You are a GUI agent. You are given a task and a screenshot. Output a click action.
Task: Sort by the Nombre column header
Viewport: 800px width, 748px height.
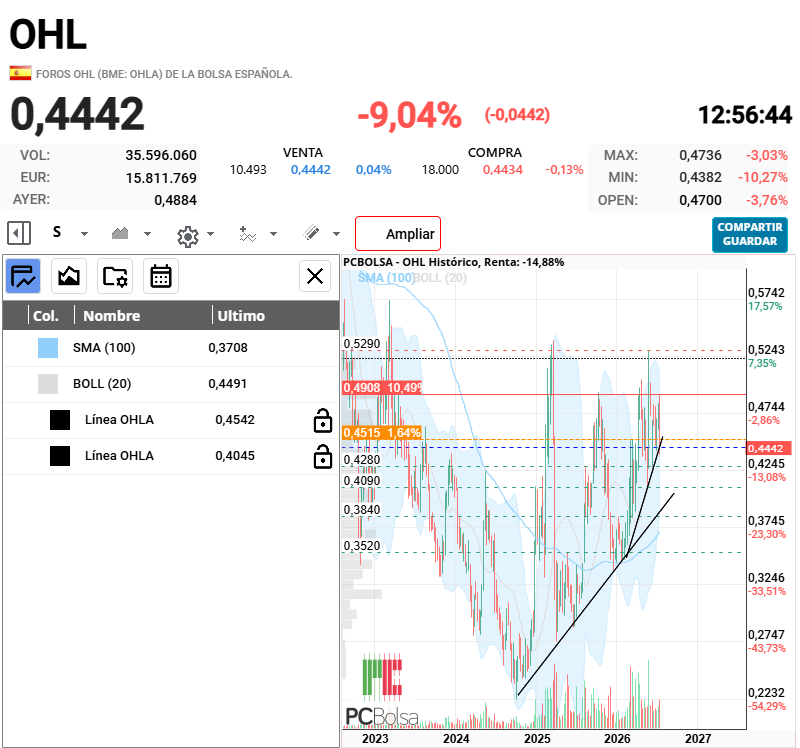(112, 316)
